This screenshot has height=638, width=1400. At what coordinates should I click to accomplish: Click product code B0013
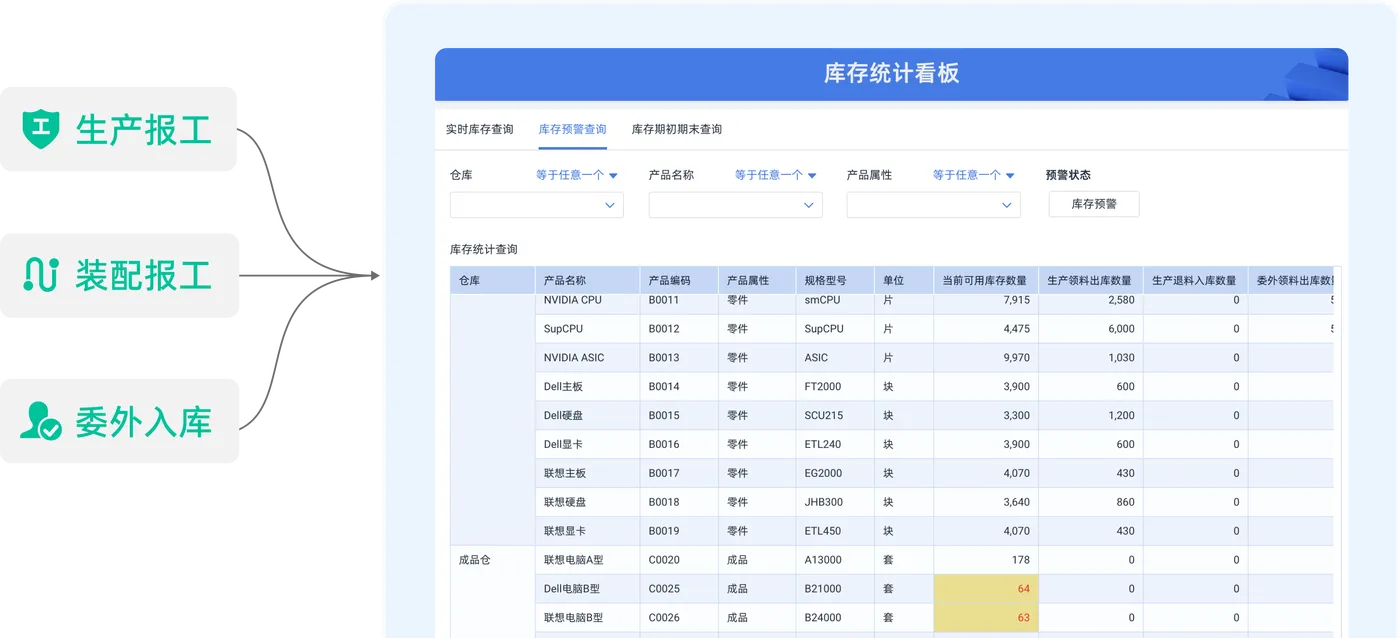(664, 358)
